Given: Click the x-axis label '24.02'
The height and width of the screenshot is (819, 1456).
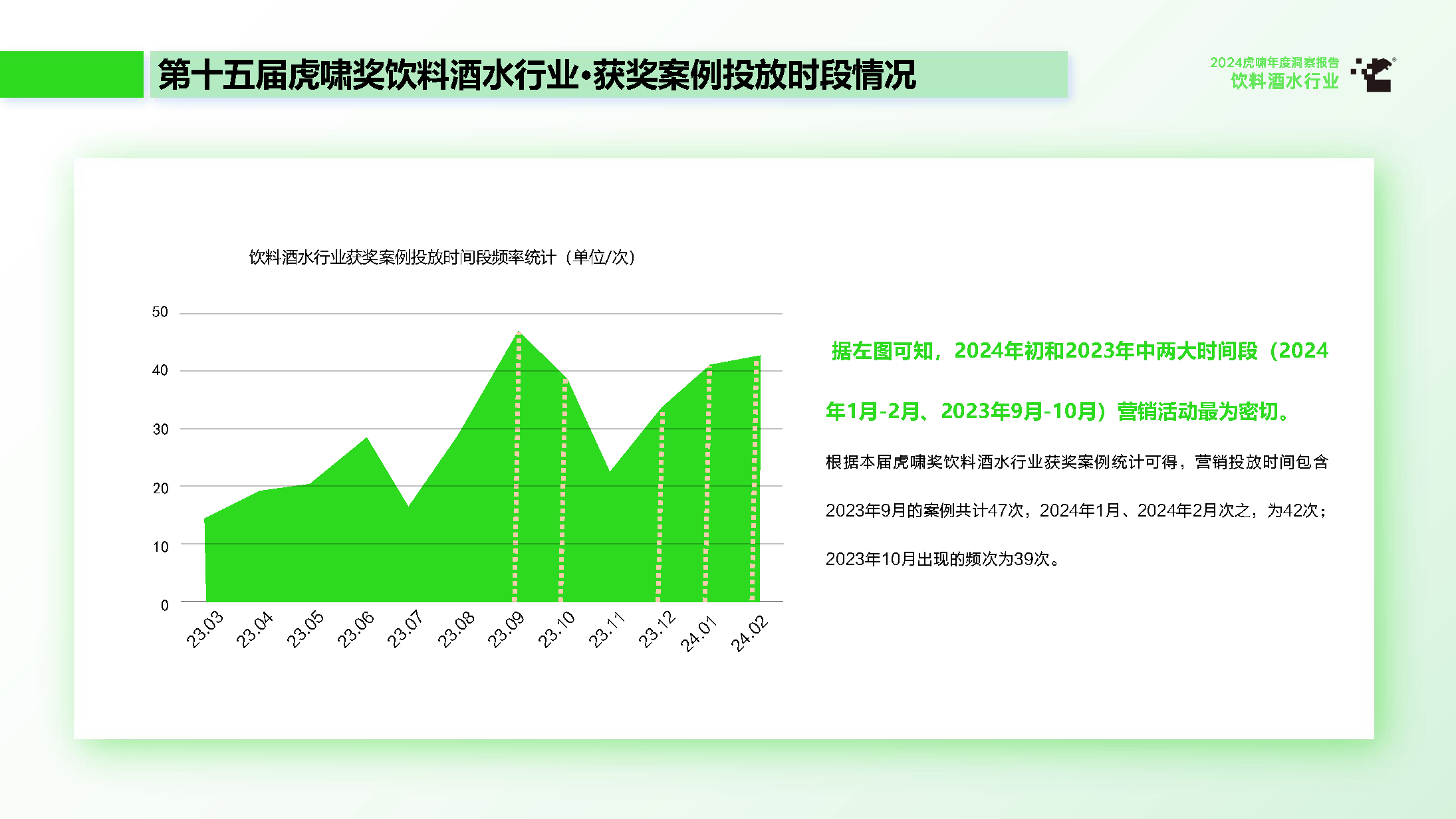Looking at the screenshot, I should (749, 633).
